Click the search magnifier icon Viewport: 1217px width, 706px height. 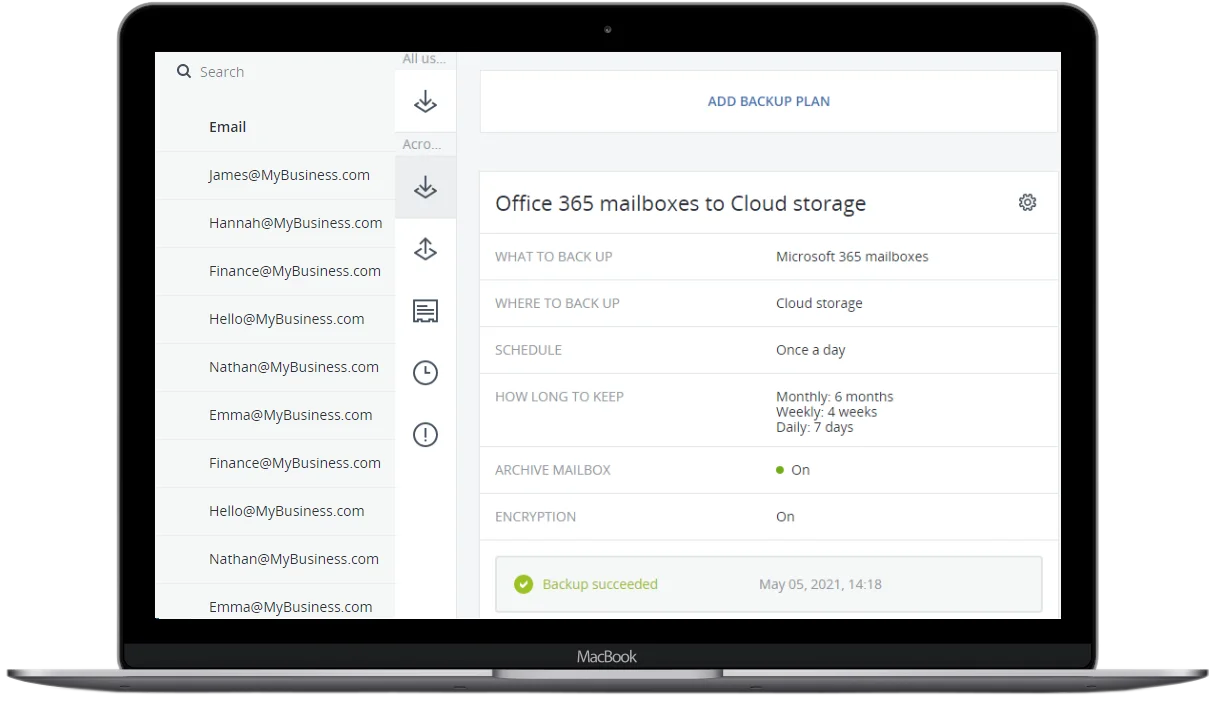[184, 72]
